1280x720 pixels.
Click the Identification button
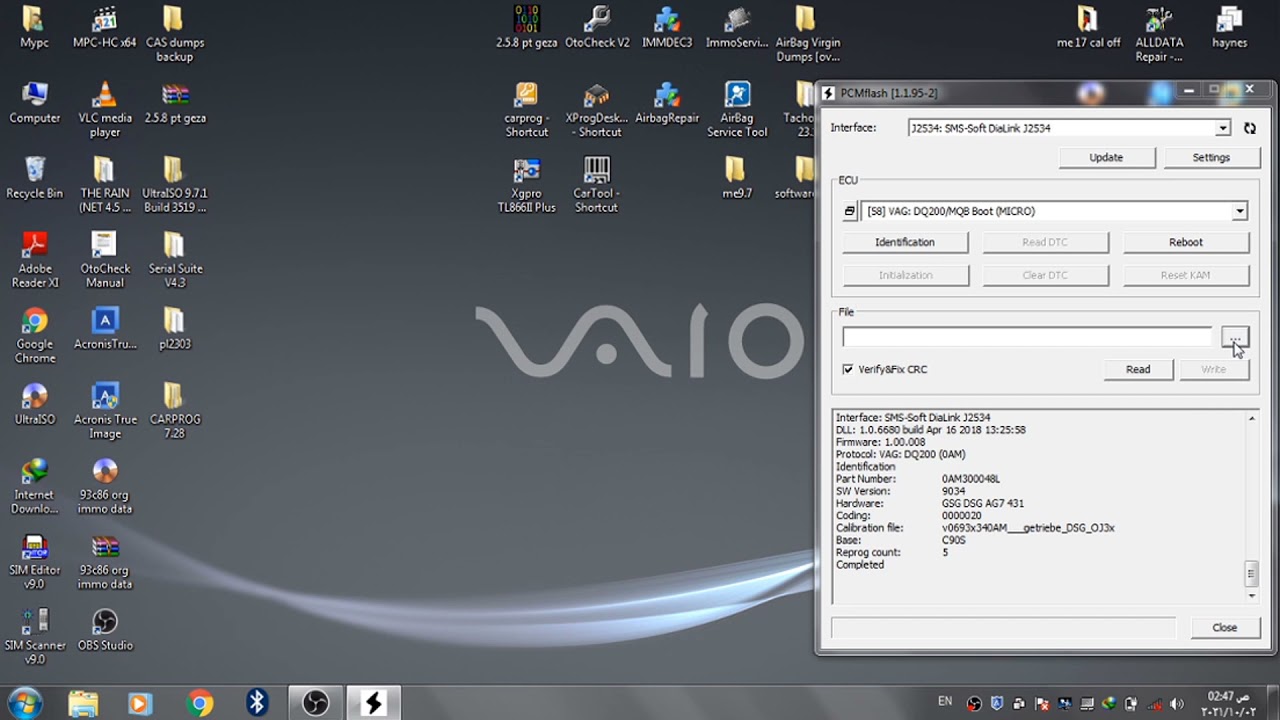(905, 242)
